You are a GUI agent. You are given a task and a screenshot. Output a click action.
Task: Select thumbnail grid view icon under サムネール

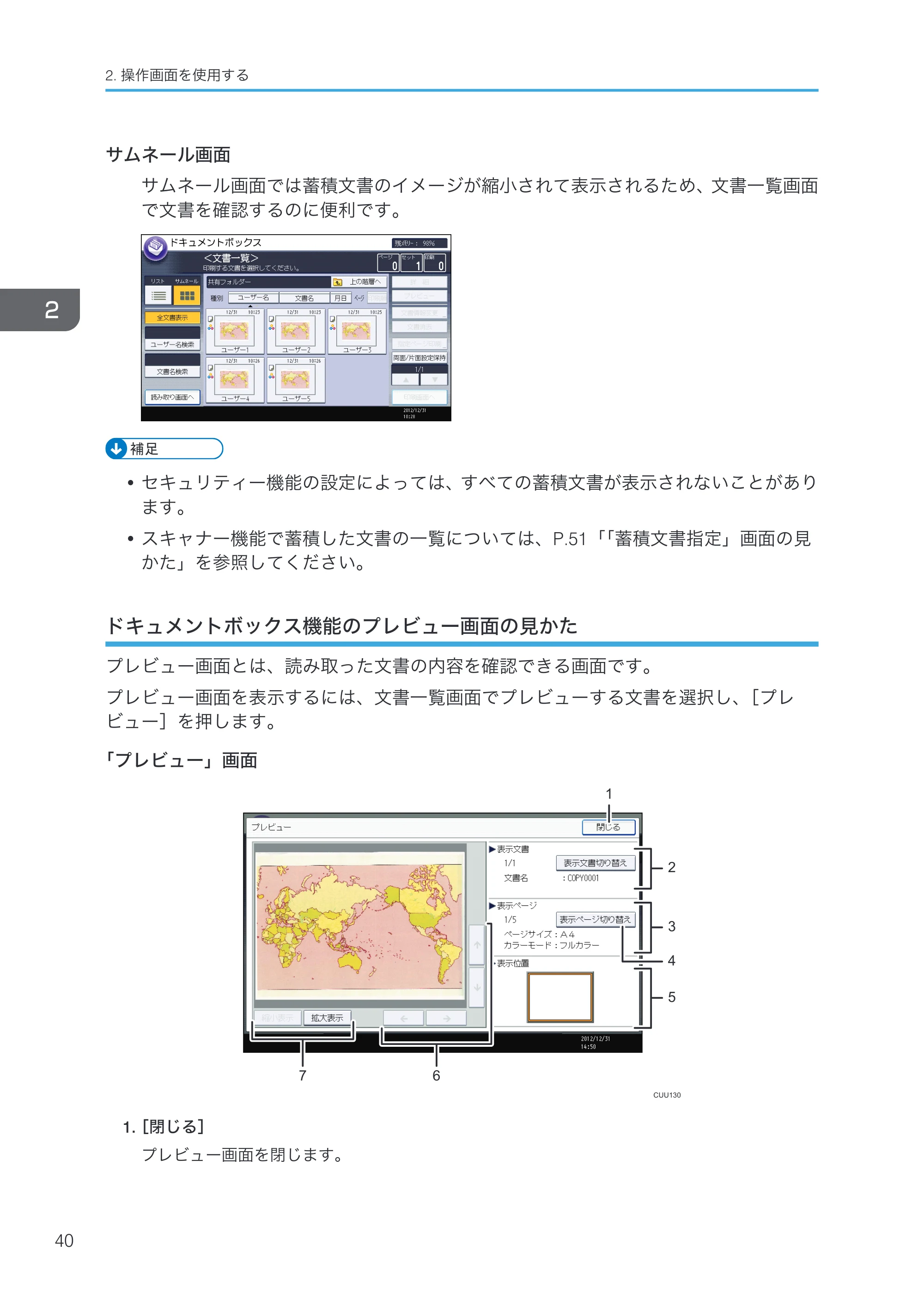coord(187,296)
